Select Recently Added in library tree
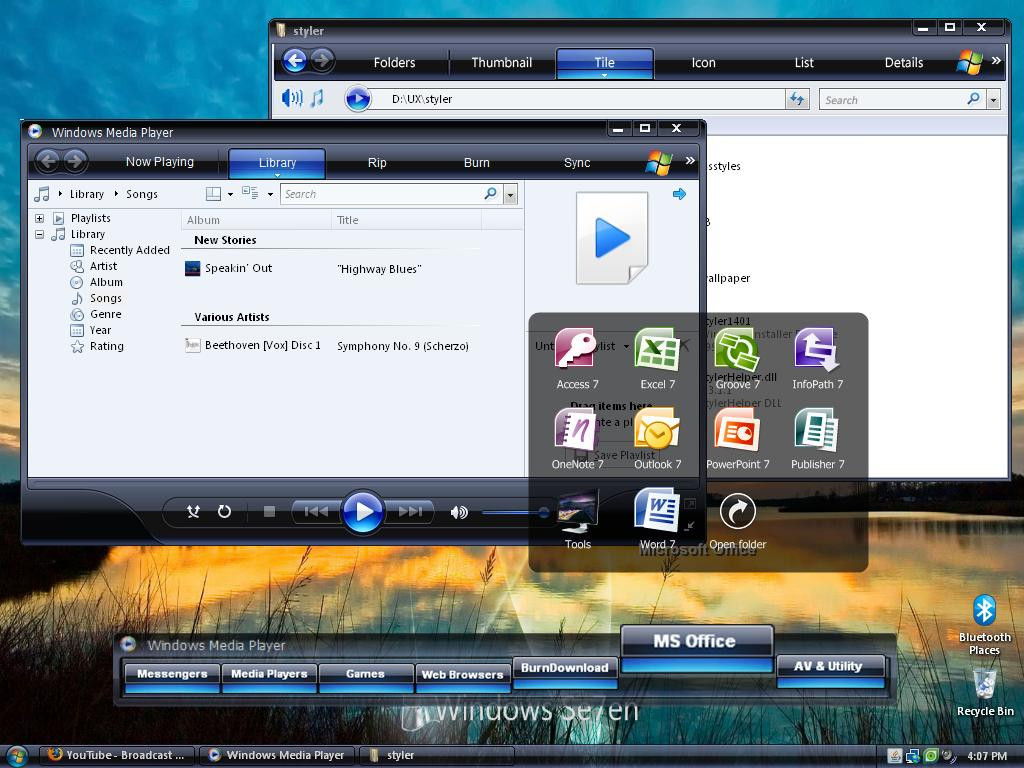 (129, 250)
